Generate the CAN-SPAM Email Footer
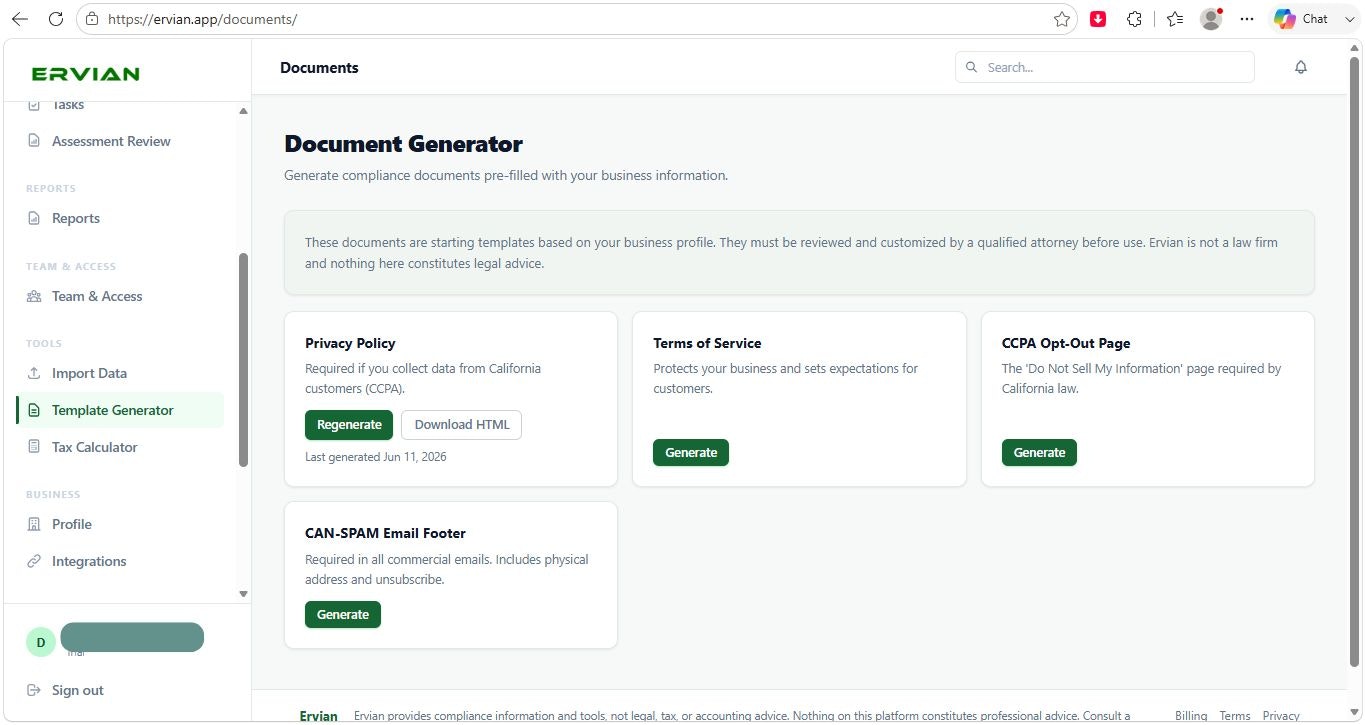The width and height of the screenshot is (1365, 725). tap(343, 615)
